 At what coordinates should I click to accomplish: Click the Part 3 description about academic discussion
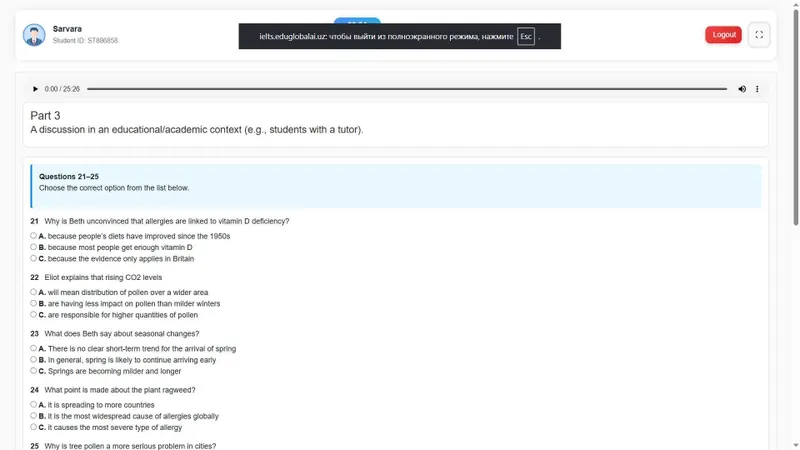197,130
